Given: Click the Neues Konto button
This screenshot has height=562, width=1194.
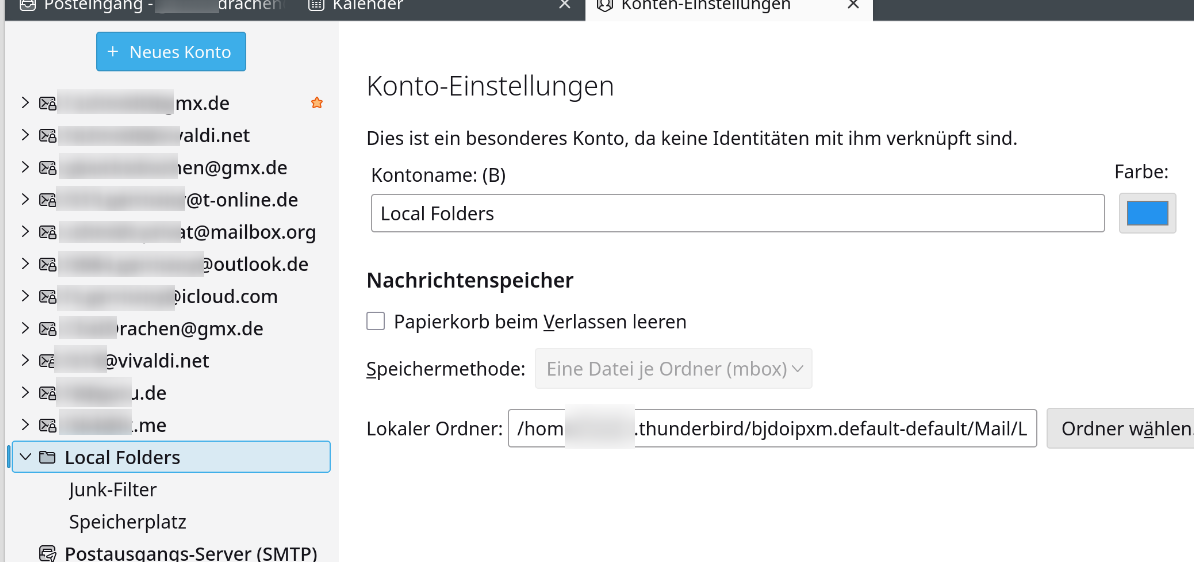Looking at the screenshot, I should click(x=171, y=52).
